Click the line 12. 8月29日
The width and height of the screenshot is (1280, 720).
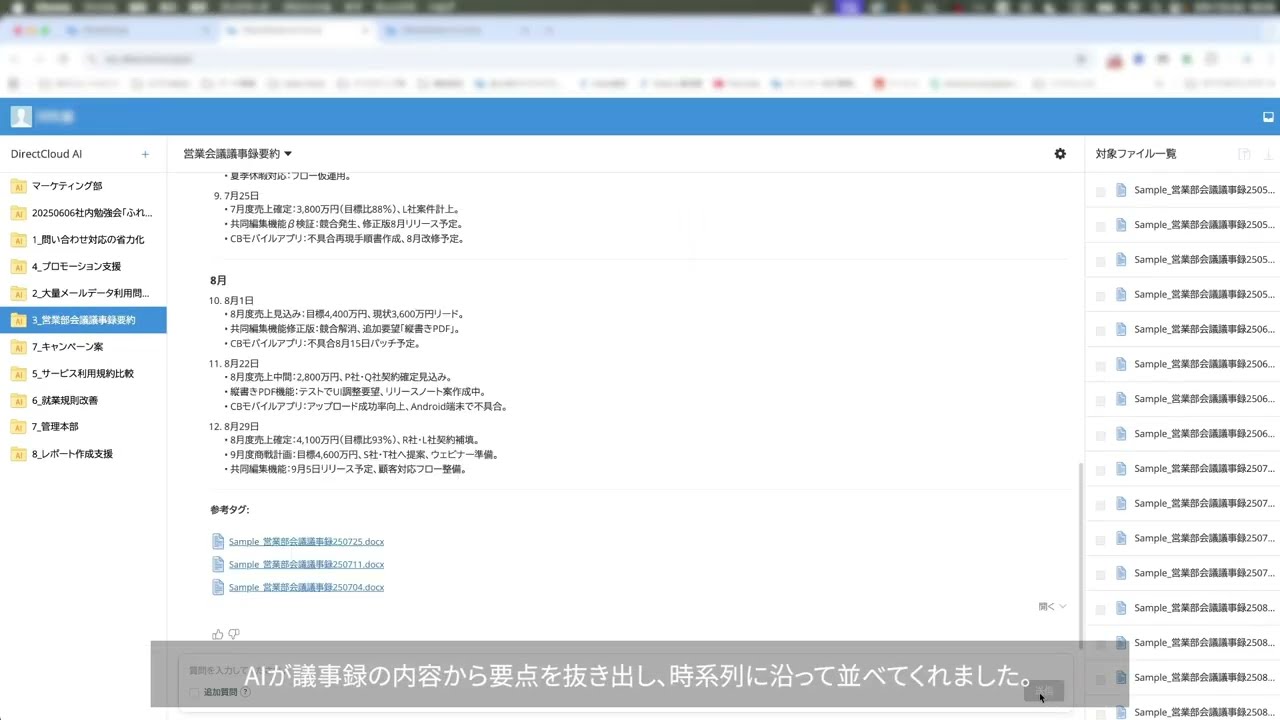234,427
